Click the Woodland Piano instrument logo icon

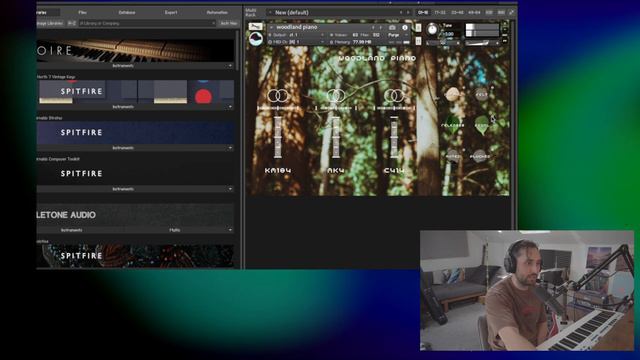click(256, 40)
